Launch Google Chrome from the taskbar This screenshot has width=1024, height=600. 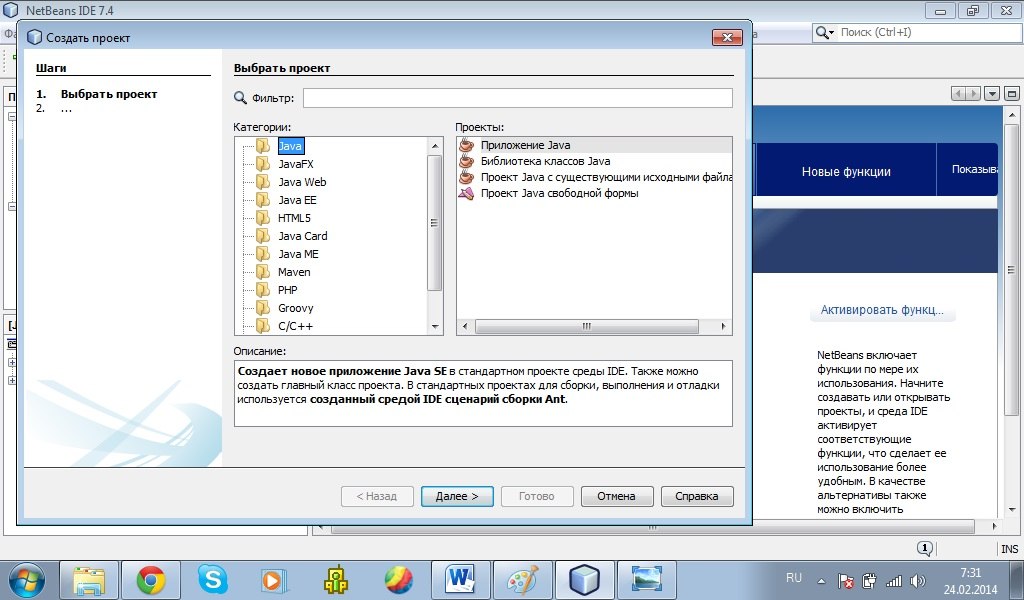pyautogui.click(x=151, y=580)
